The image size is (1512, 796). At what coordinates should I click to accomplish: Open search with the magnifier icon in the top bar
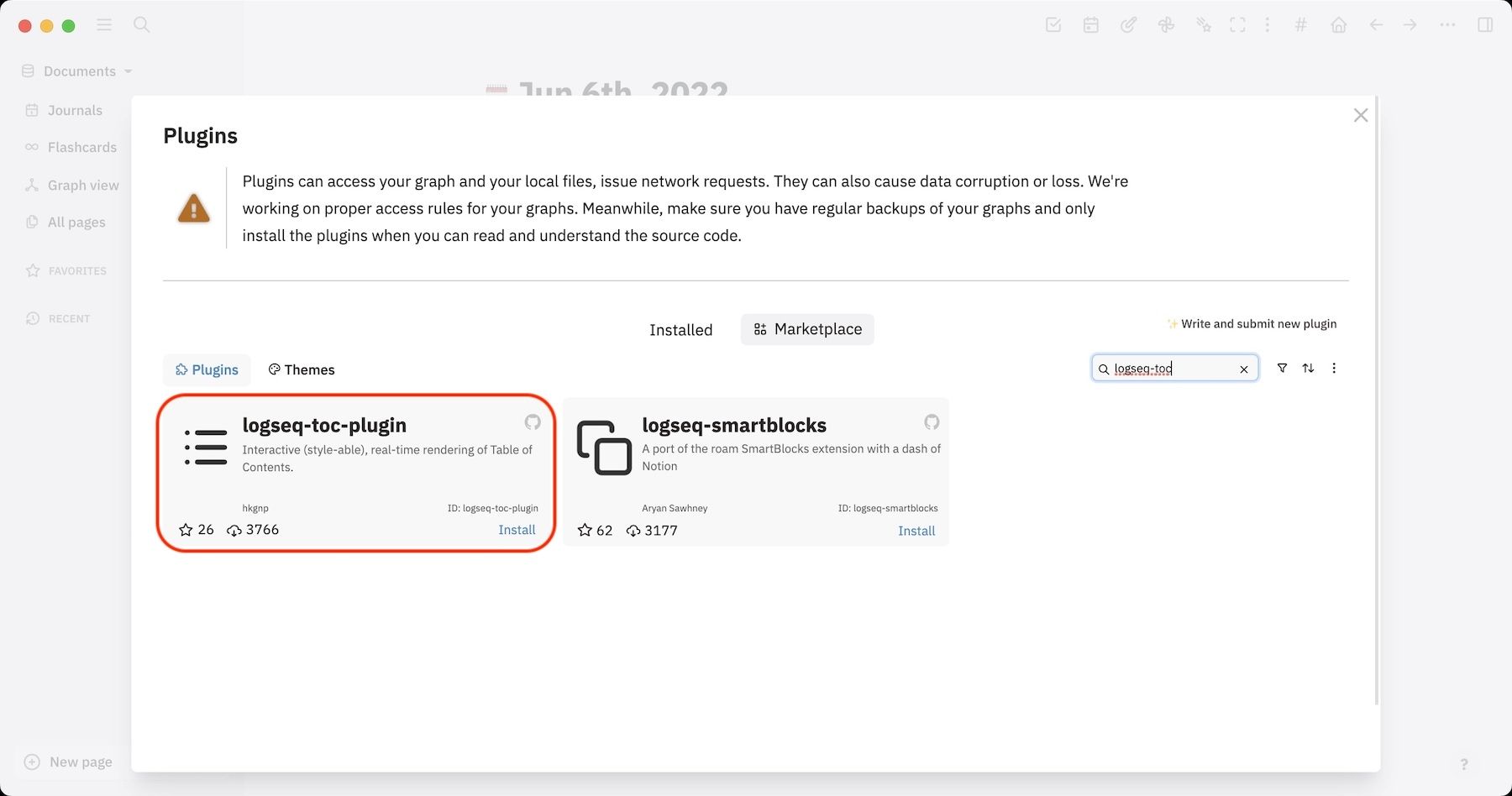tap(142, 25)
